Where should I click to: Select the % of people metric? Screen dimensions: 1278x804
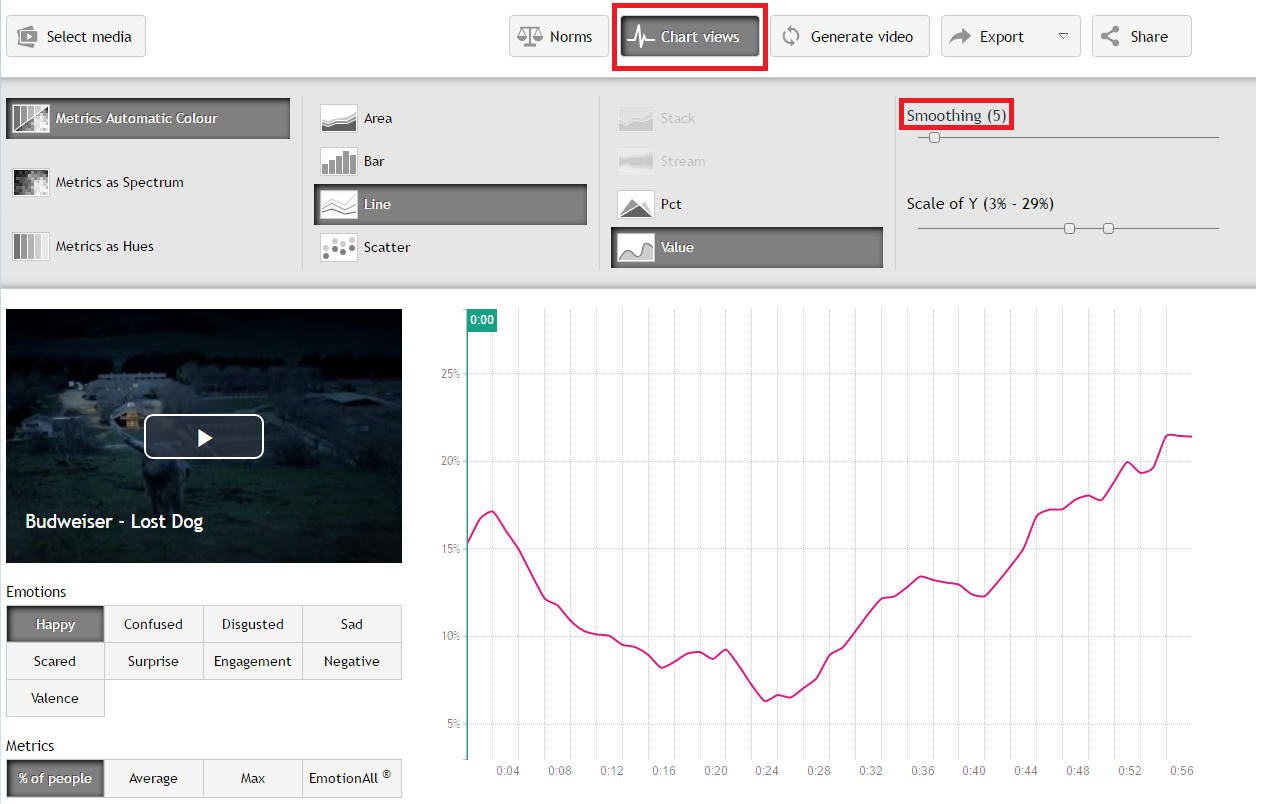[x=55, y=778]
